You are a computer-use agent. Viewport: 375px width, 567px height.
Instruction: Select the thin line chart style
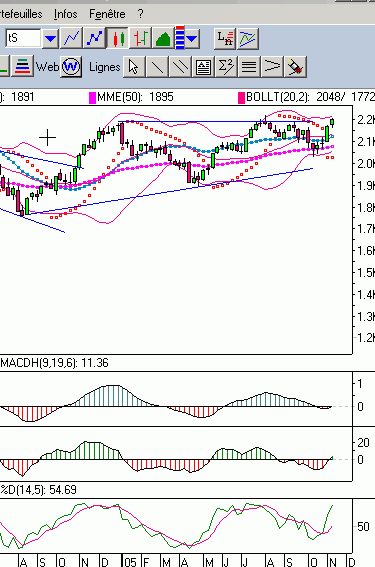point(71,38)
